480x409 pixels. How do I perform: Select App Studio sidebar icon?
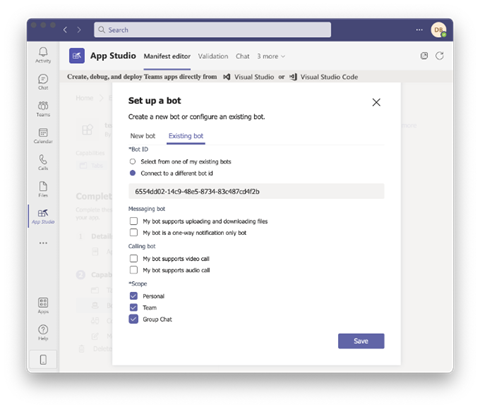(x=43, y=216)
